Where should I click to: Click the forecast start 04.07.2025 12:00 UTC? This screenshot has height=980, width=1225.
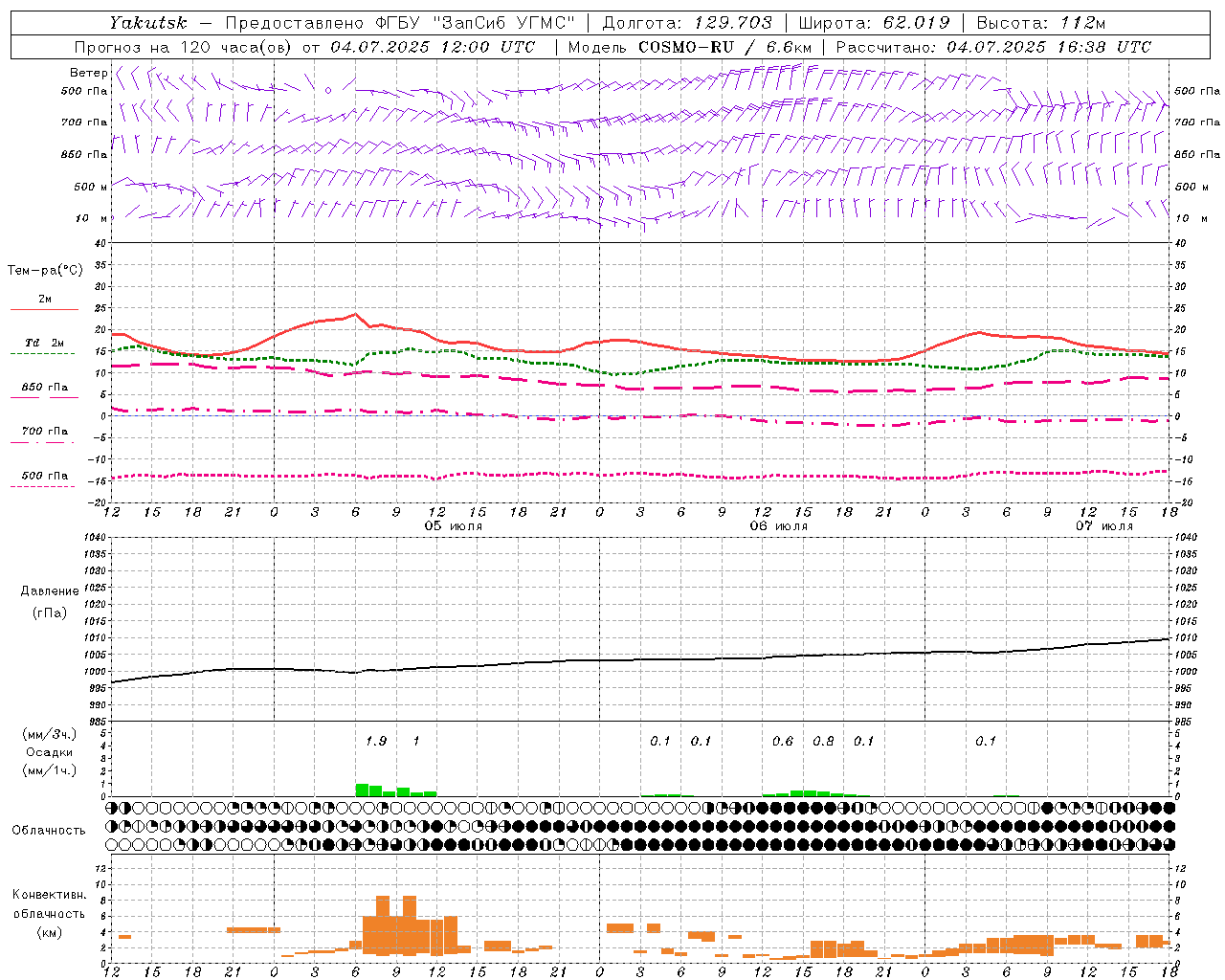point(433,47)
